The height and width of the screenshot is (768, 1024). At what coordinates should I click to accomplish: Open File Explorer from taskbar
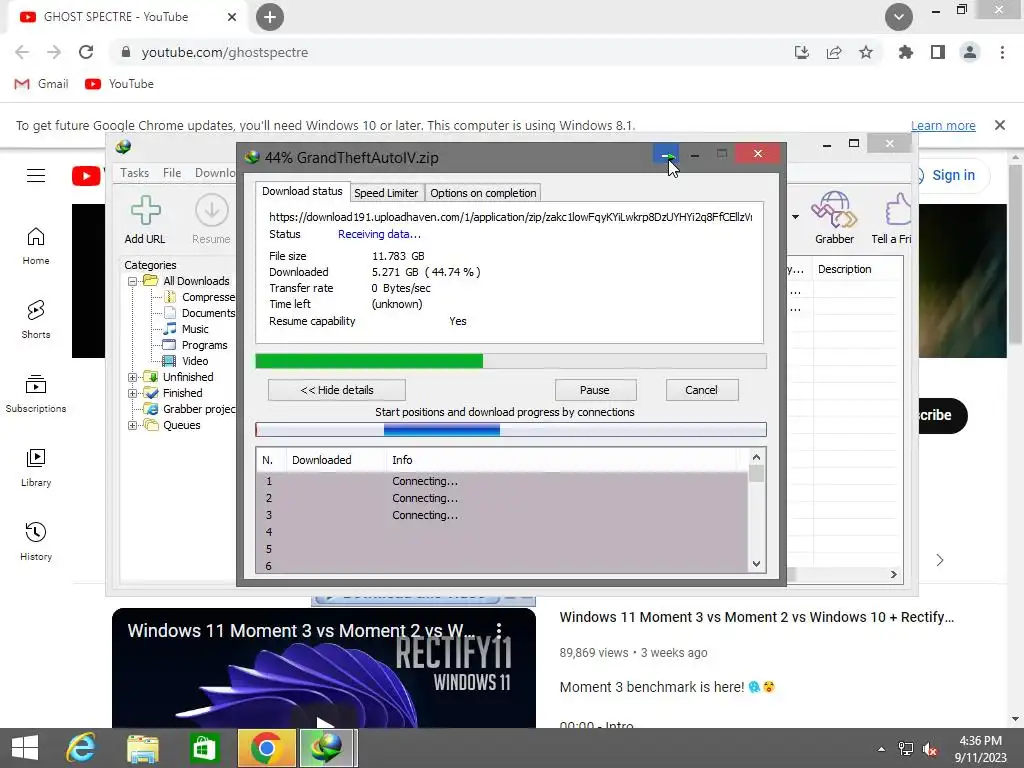[142, 748]
